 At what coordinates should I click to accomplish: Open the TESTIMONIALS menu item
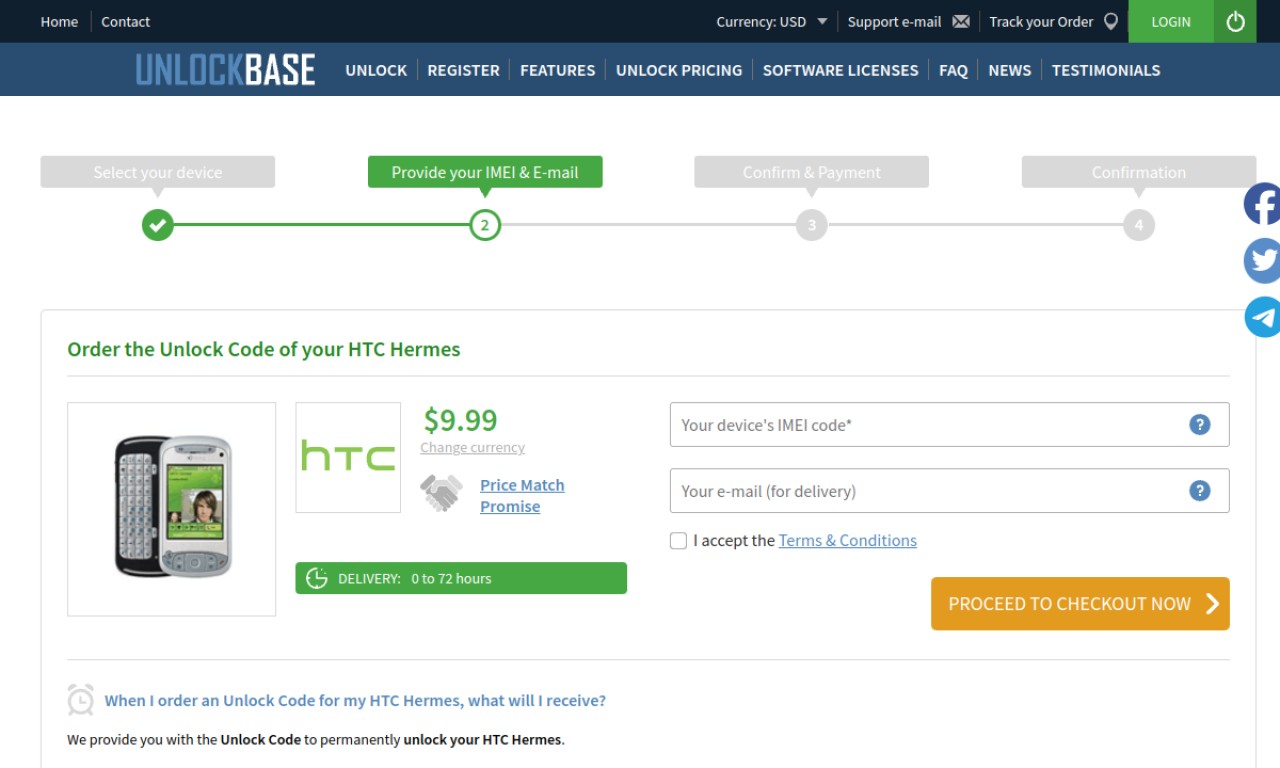(1106, 70)
